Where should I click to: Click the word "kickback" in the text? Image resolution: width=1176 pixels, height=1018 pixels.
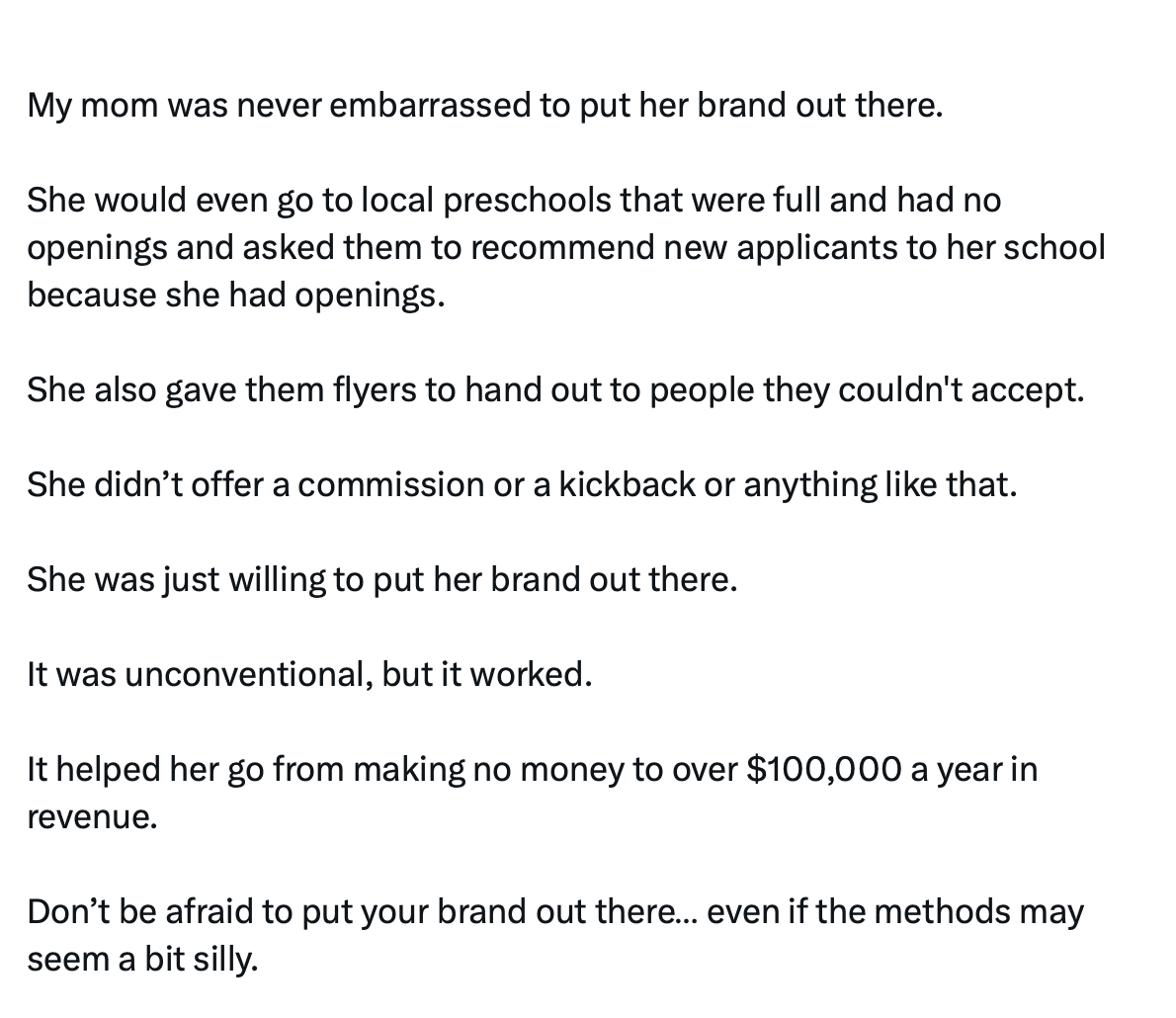pyautogui.click(x=627, y=485)
